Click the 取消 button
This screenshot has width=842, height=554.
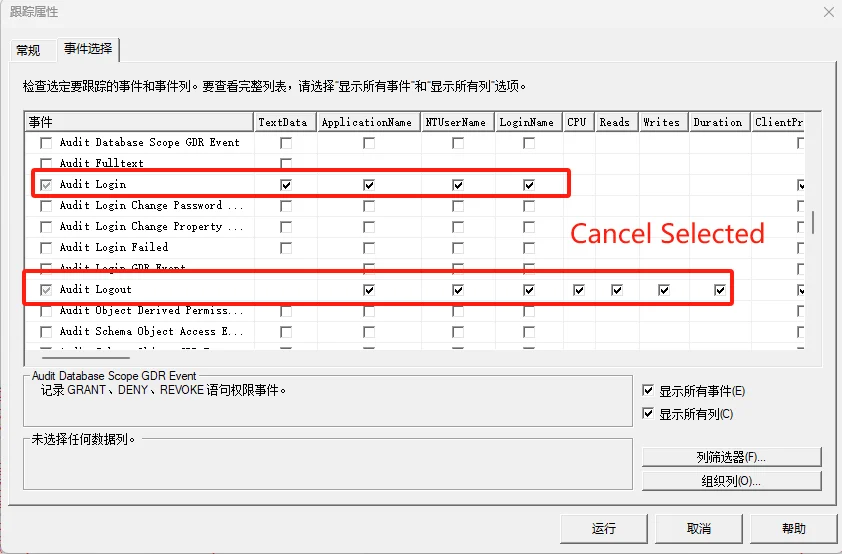(699, 529)
